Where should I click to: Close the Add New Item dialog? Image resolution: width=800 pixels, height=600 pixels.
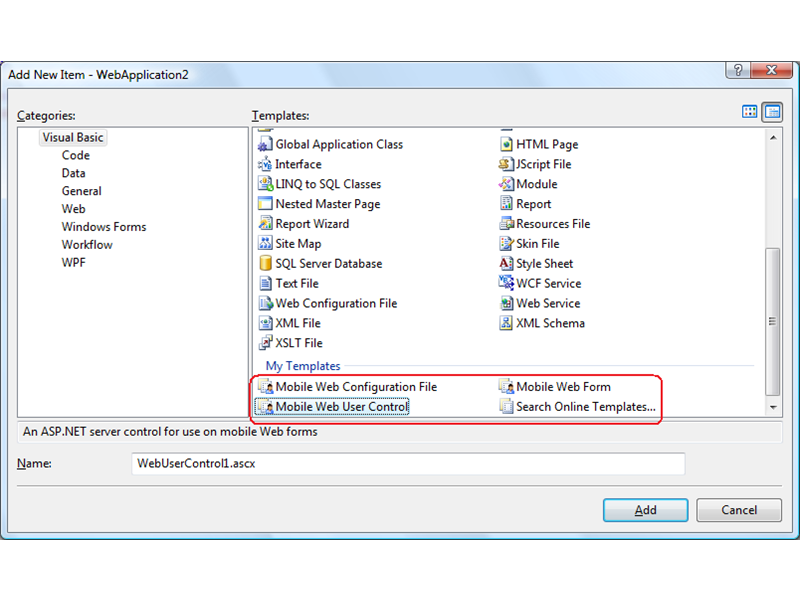coord(771,70)
